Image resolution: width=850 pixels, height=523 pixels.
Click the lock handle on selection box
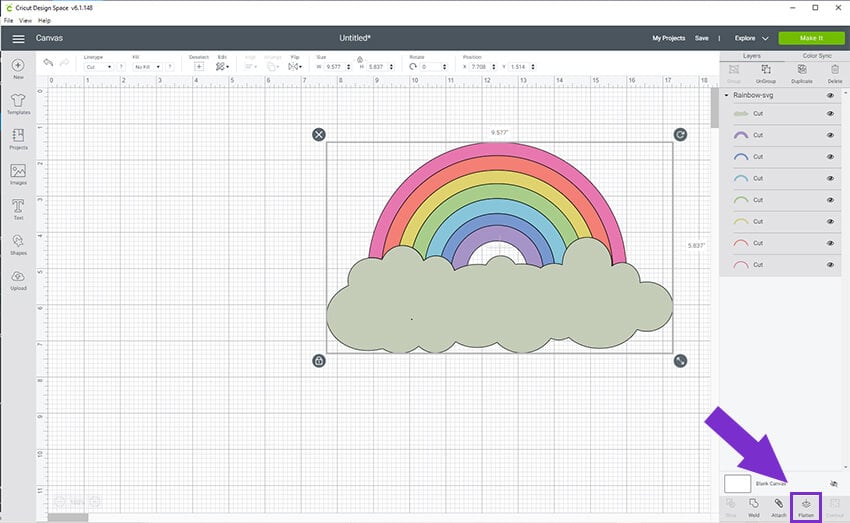click(x=319, y=360)
